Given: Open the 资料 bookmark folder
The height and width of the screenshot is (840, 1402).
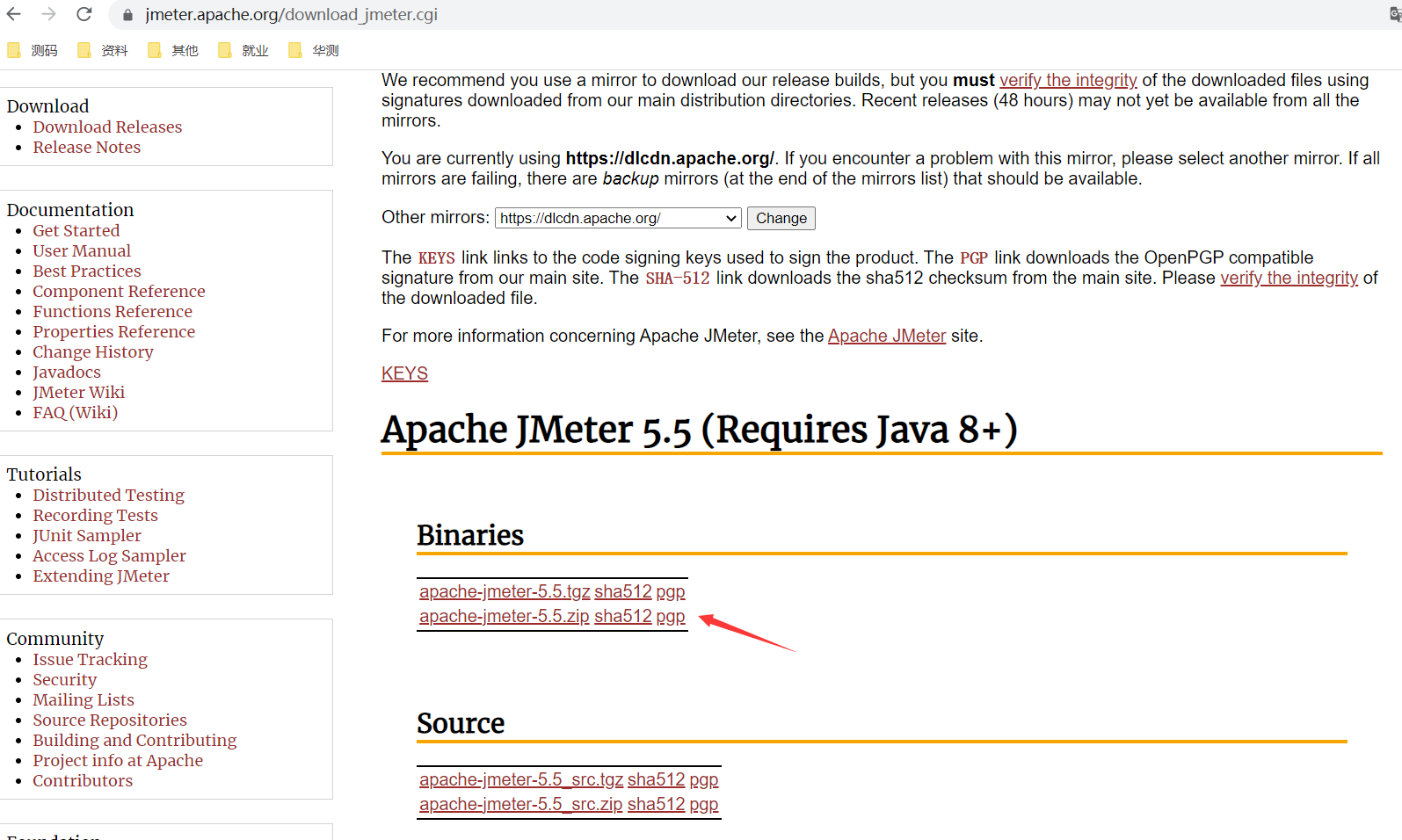Looking at the screenshot, I should pyautogui.click(x=103, y=51).
